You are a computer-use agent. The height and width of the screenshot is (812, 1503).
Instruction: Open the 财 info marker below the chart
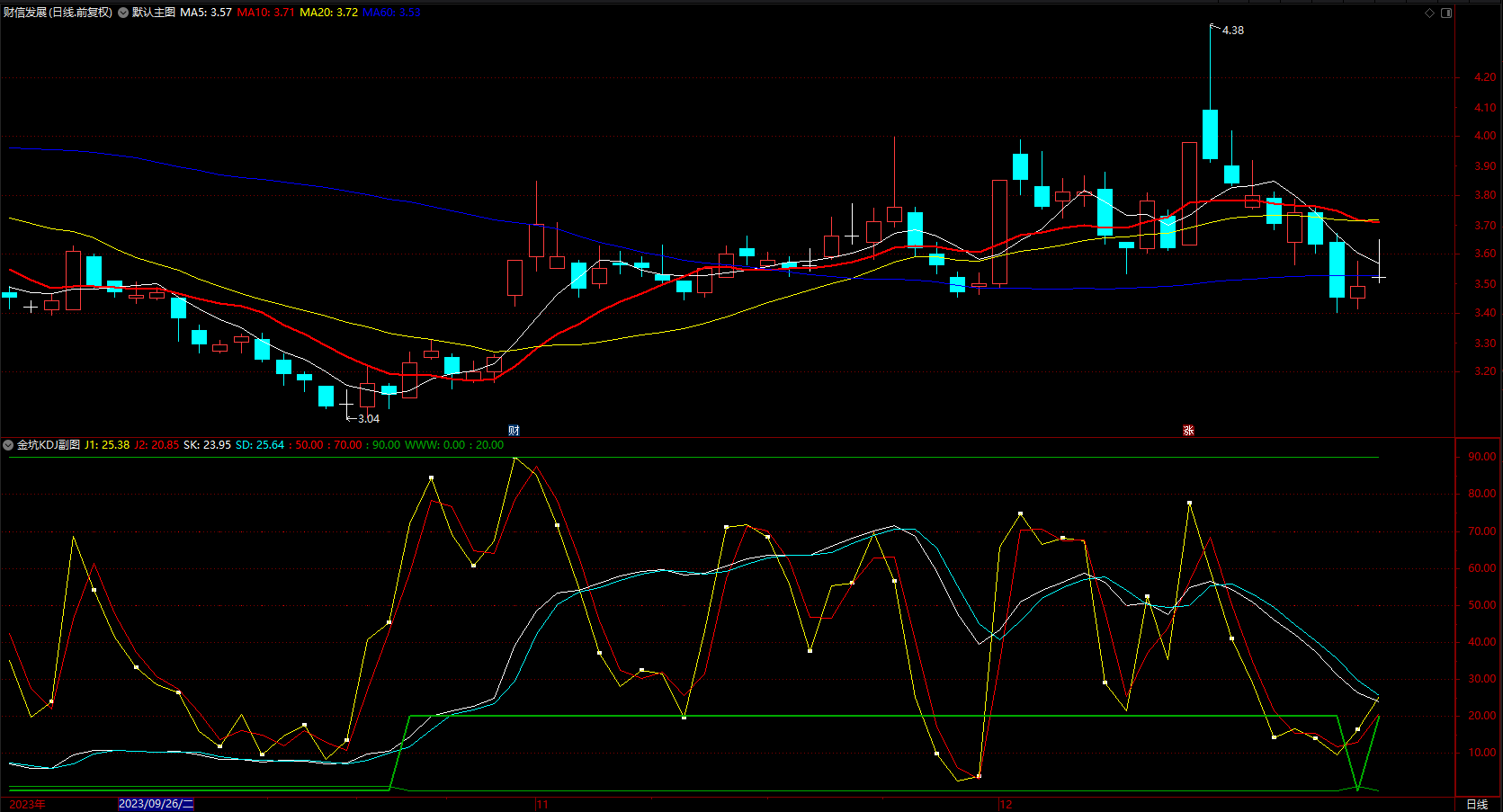(514, 431)
